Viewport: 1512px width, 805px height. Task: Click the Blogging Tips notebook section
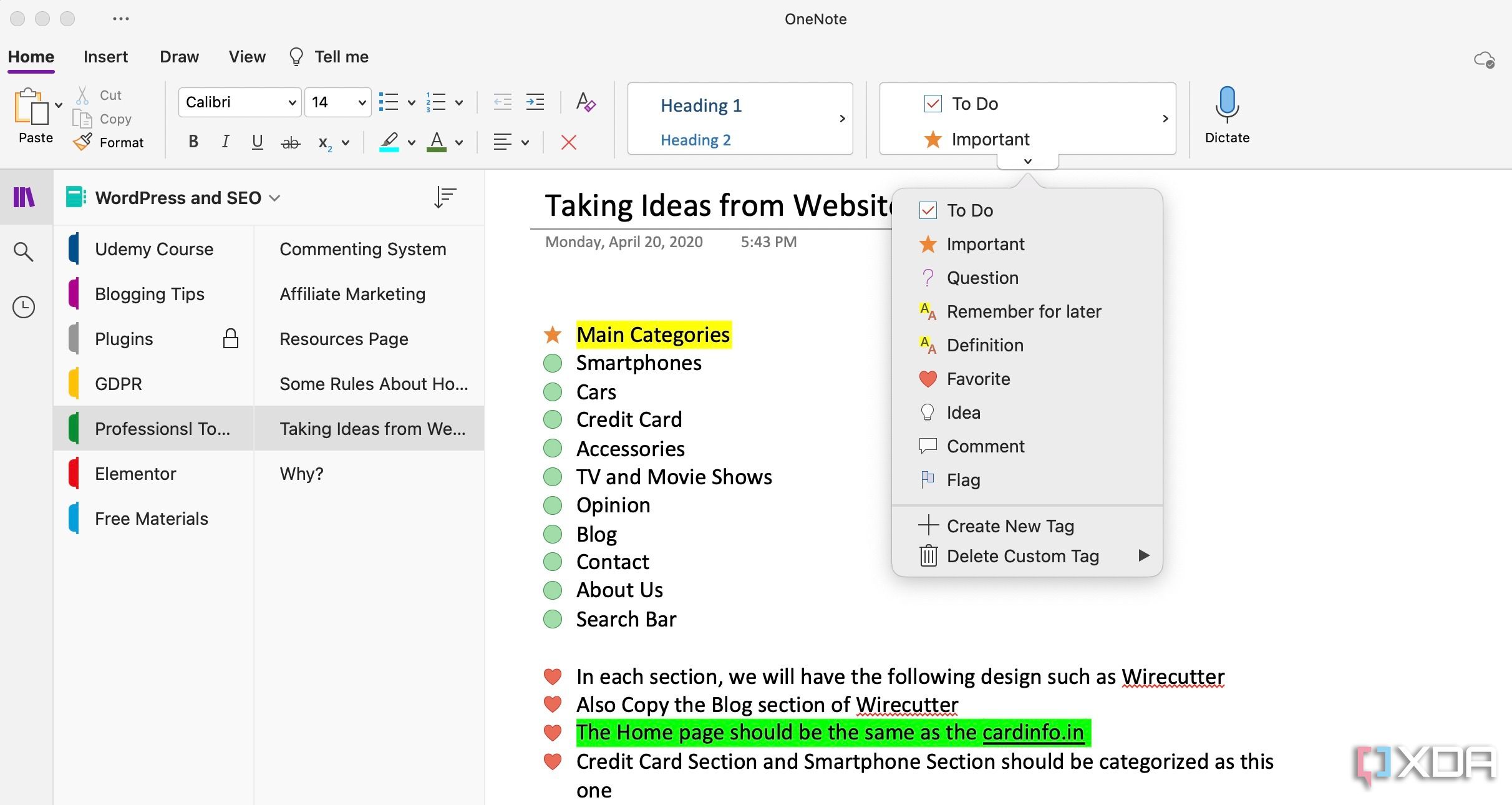click(149, 294)
